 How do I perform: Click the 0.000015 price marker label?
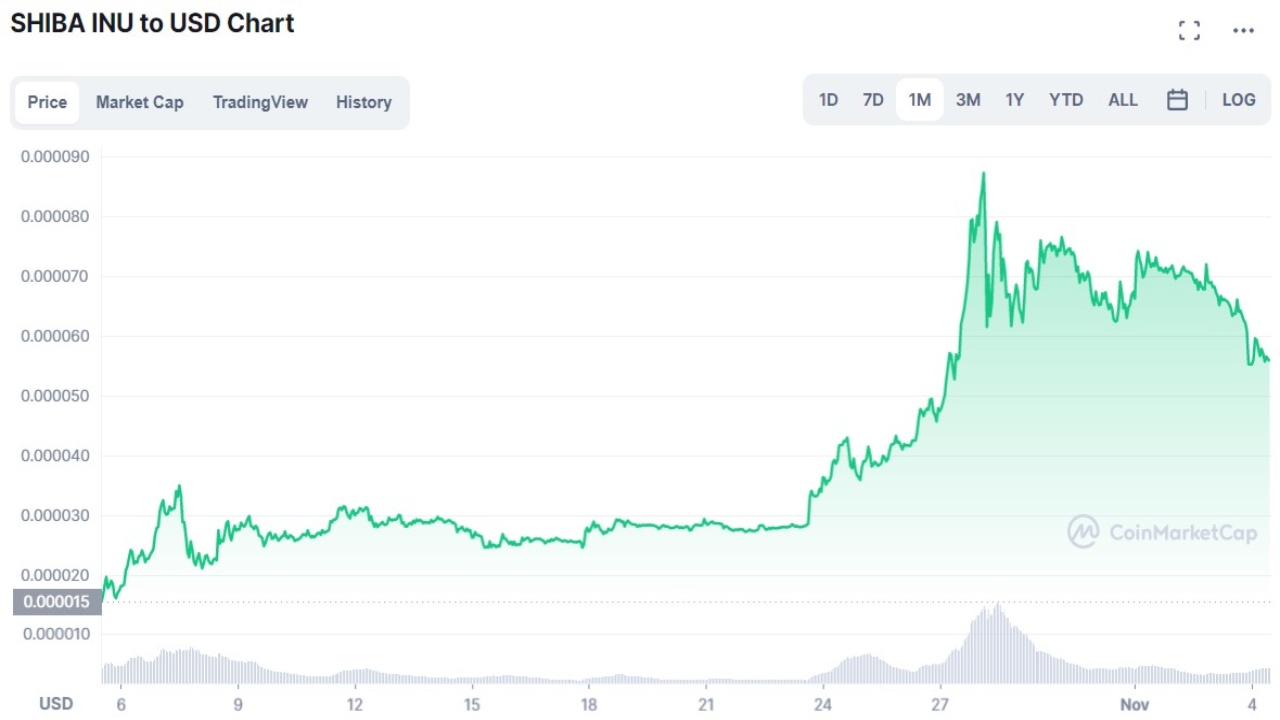pyautogui.click(x=56, y=602)
